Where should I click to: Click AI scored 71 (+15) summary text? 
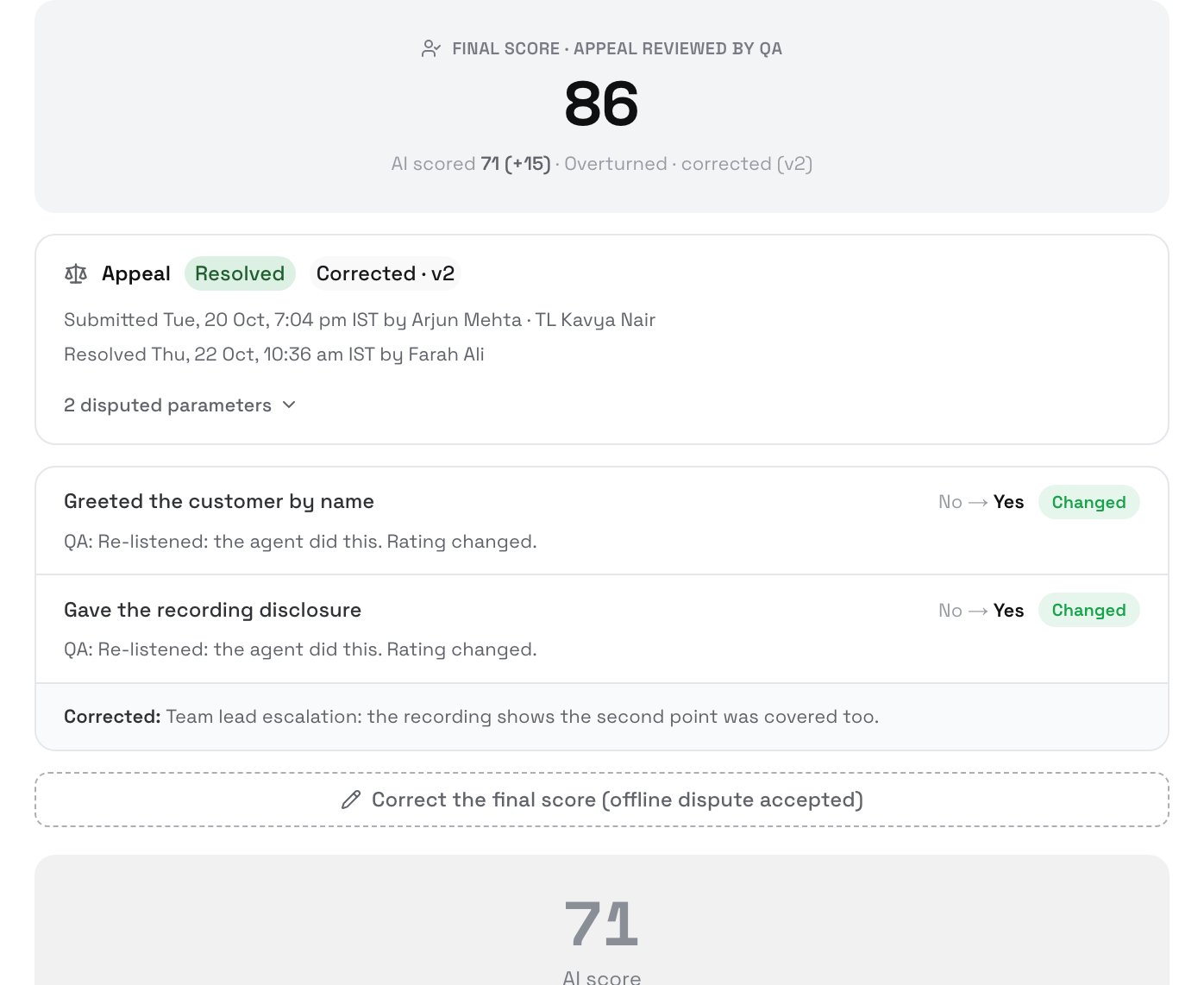tap(602, 164)
